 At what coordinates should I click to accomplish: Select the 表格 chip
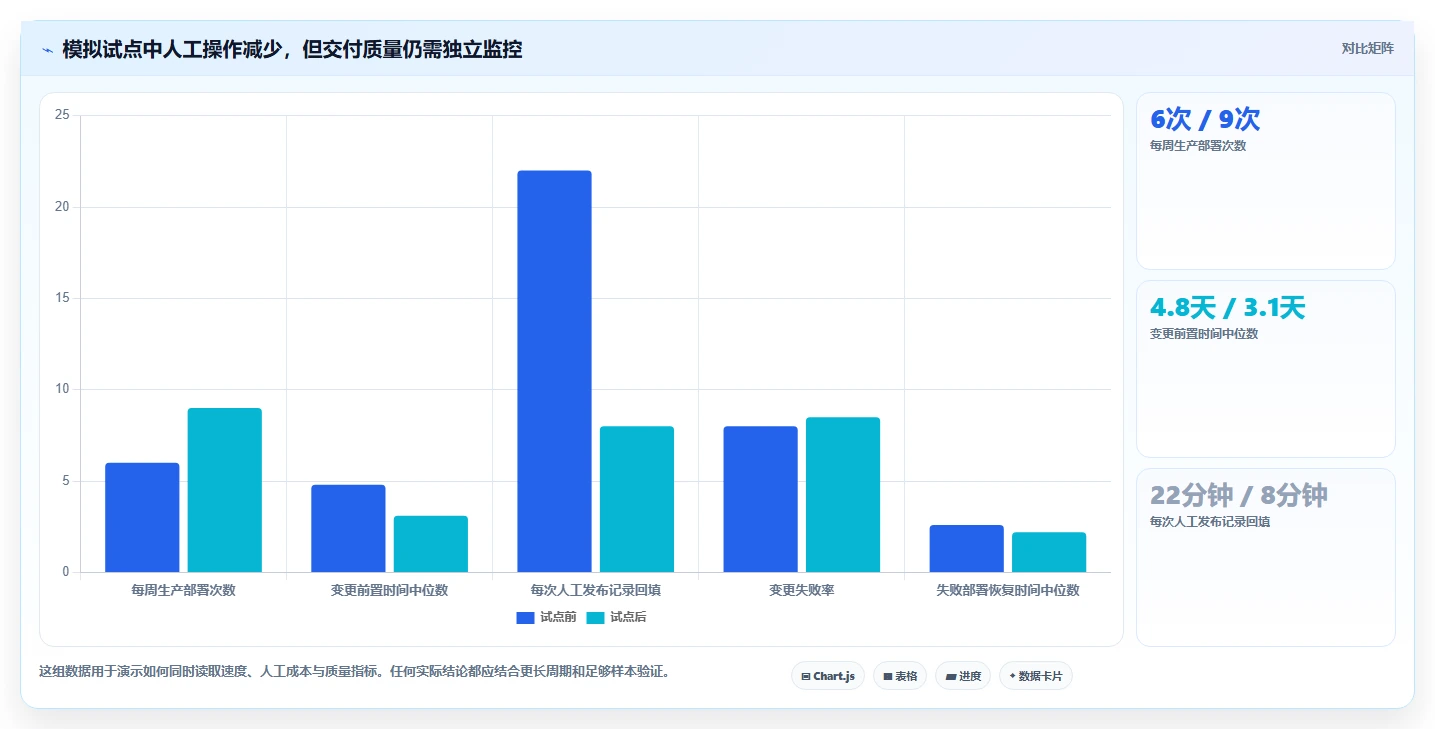(x=900, y=676)
